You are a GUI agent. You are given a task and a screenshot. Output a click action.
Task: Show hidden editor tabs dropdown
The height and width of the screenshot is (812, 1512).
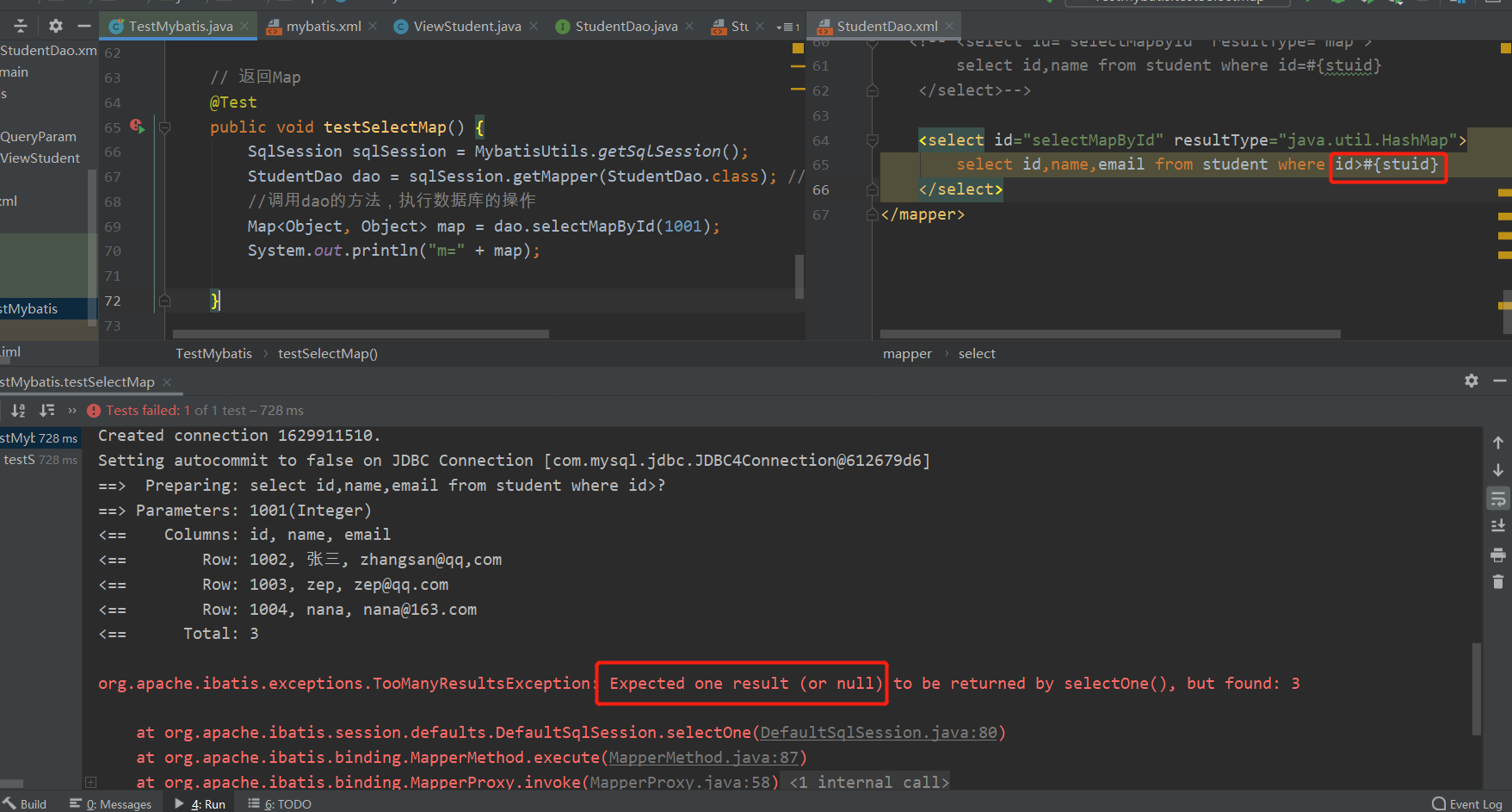point(787,27)
